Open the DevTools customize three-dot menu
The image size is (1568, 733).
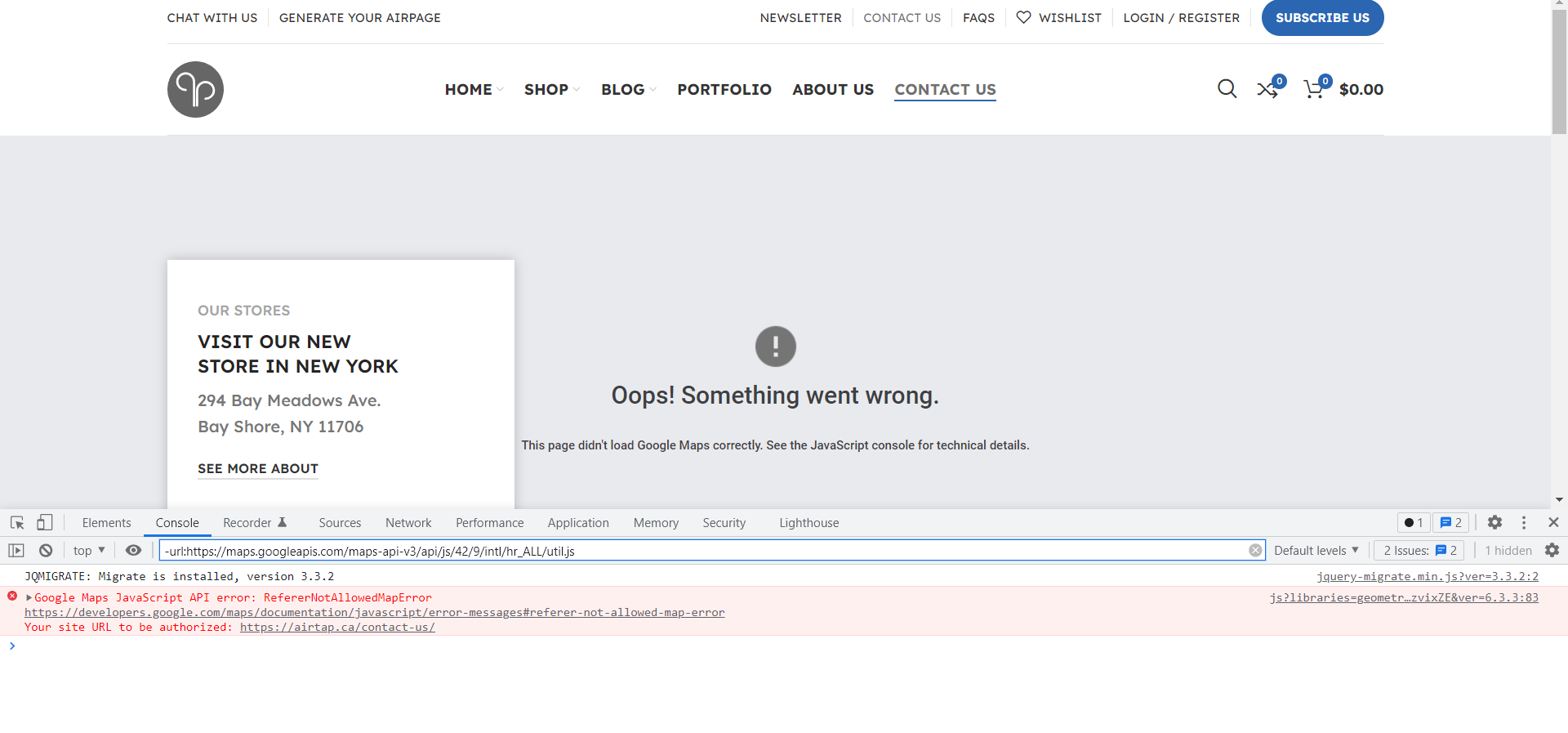[x=1524, y=522]
